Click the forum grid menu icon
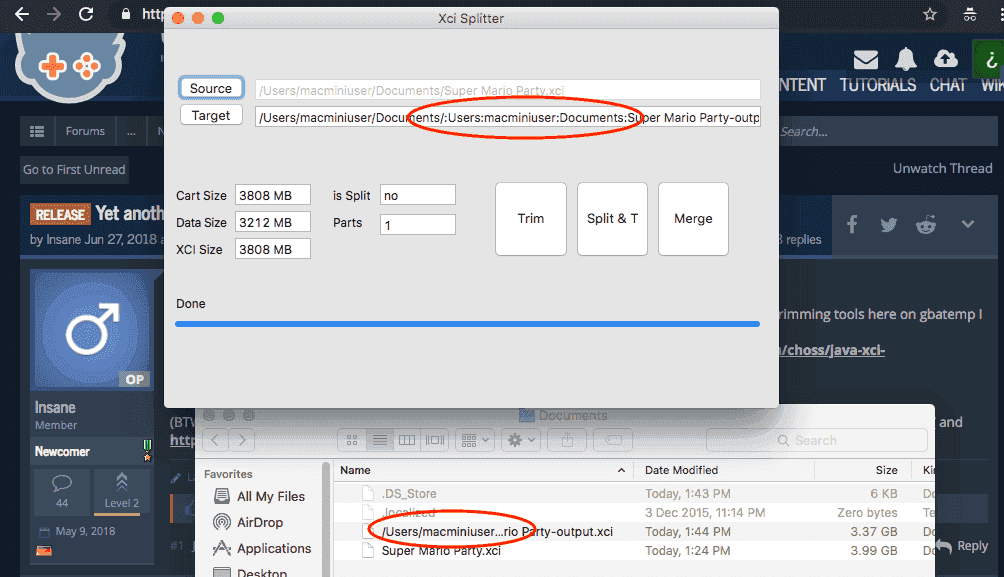1004x577 pixels. (x=37, y=131)
